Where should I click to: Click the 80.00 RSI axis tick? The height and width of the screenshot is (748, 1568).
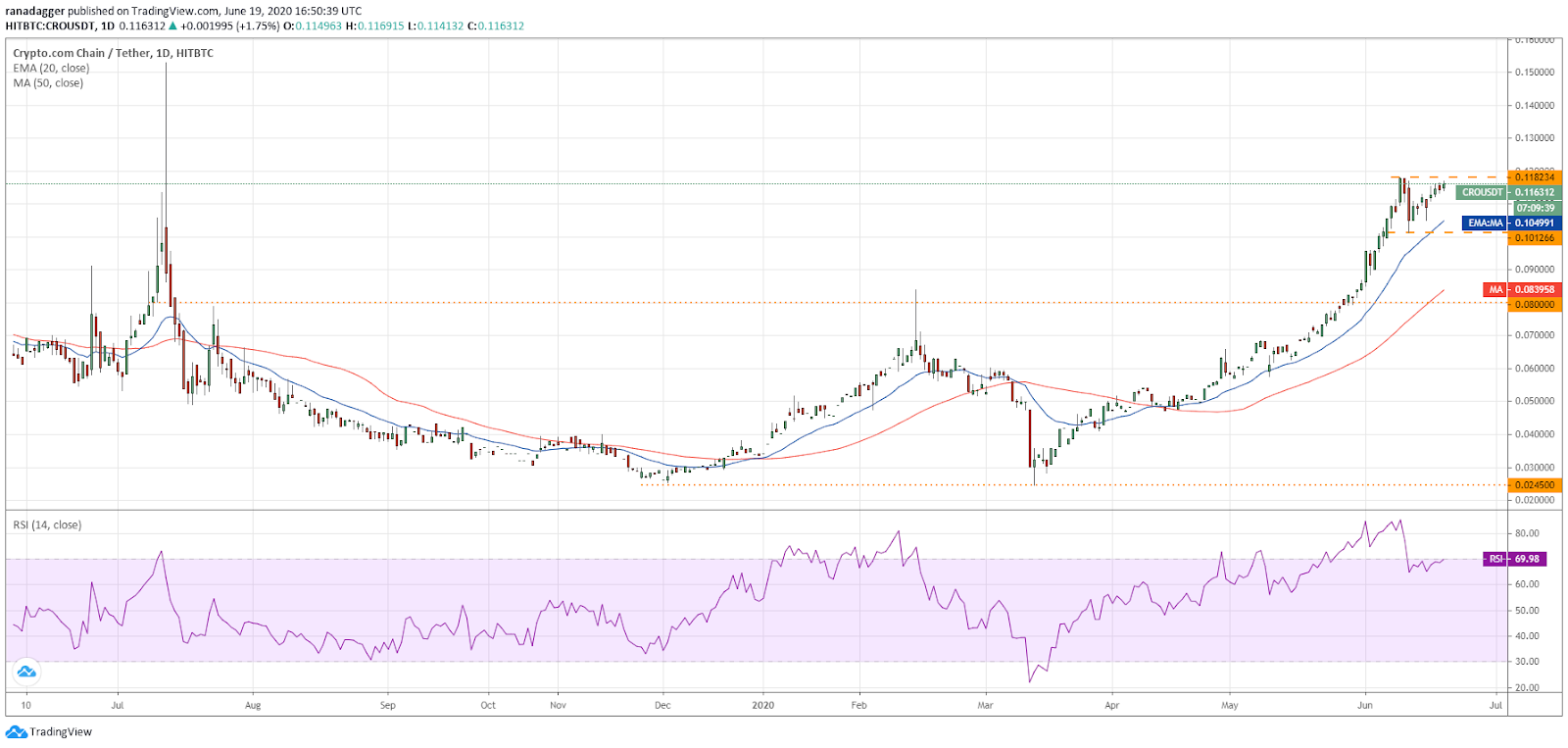pyautogui.click(x=1527, y=533)
